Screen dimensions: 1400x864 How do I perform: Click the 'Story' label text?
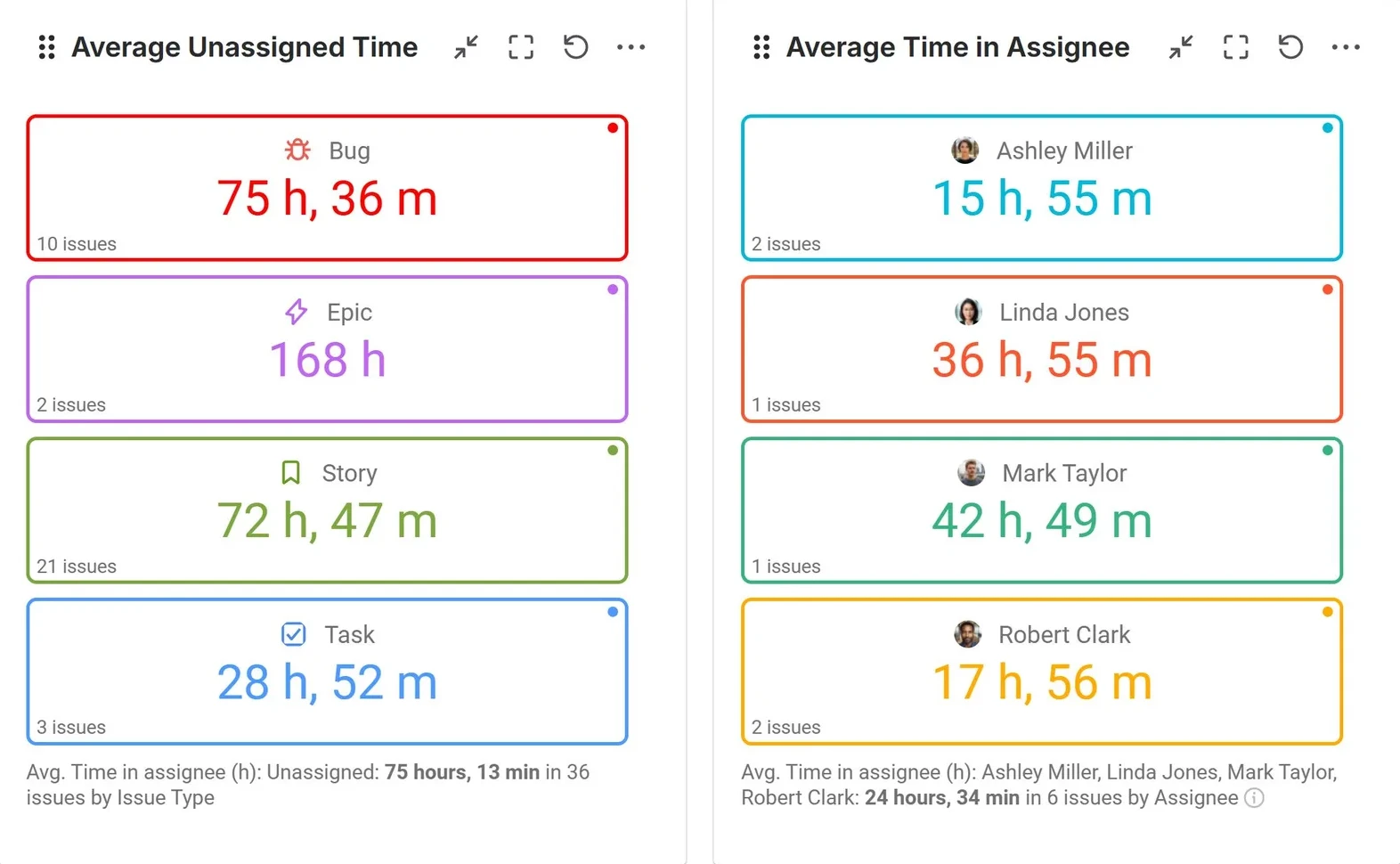pyautogui.click(x=349, y=473)
